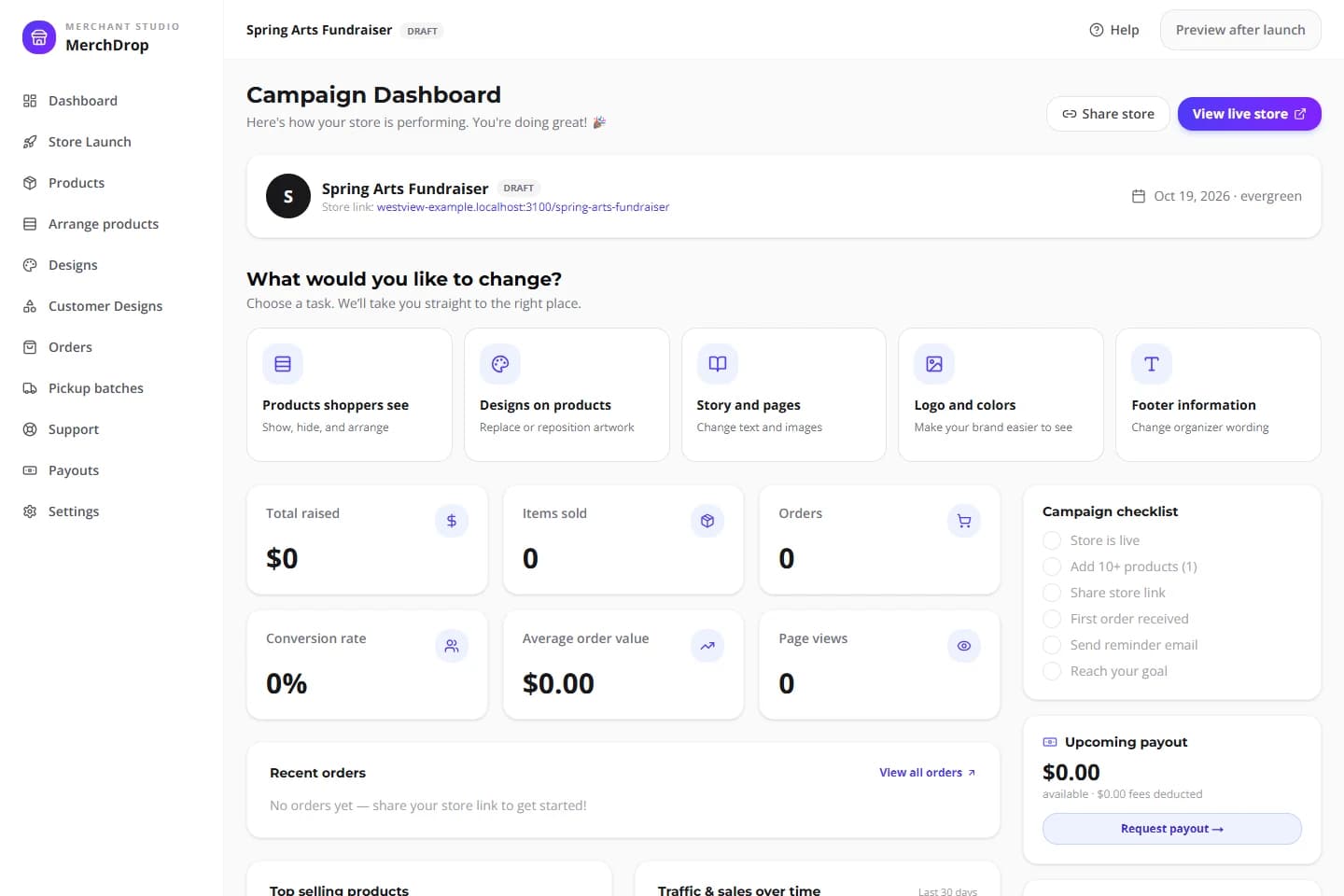The width and height of the screenshot is (1344, 896).
Task: Click the Dashboard grid icon in sidebar
Action: click(x=30, y=101)
